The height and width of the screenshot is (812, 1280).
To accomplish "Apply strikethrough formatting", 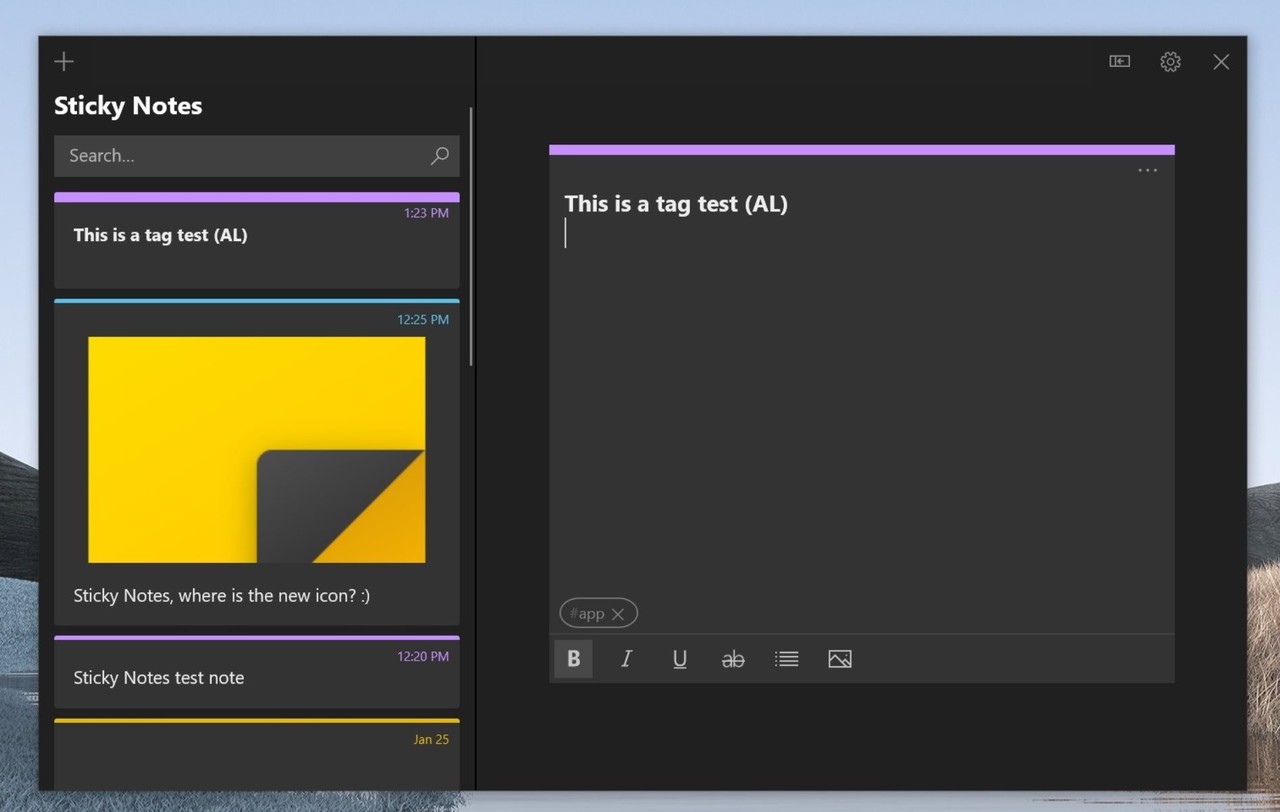I will click(x=733, y=659).
